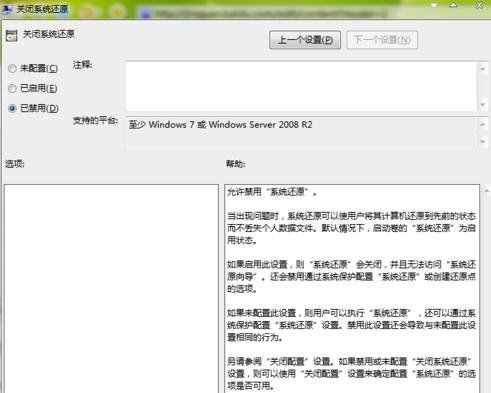Close the 关闭系统还原 dialog window

480,6
